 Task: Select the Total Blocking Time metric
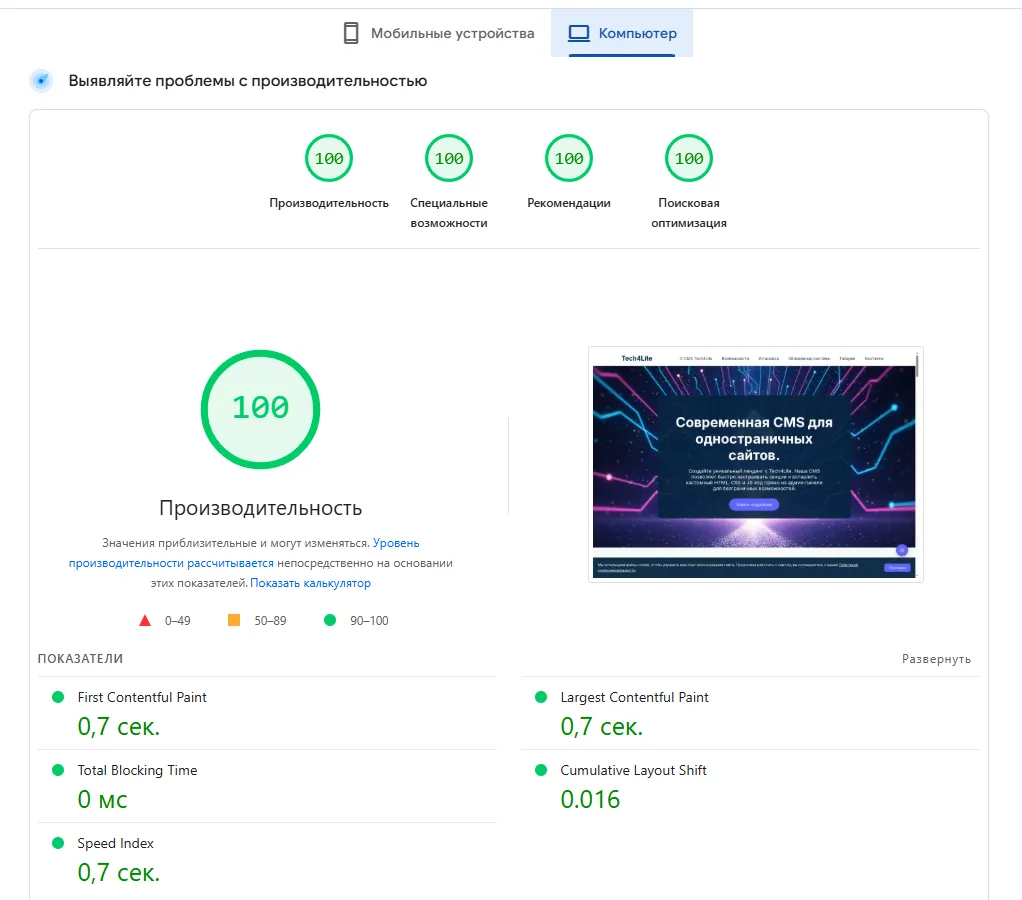click(137, 770)
